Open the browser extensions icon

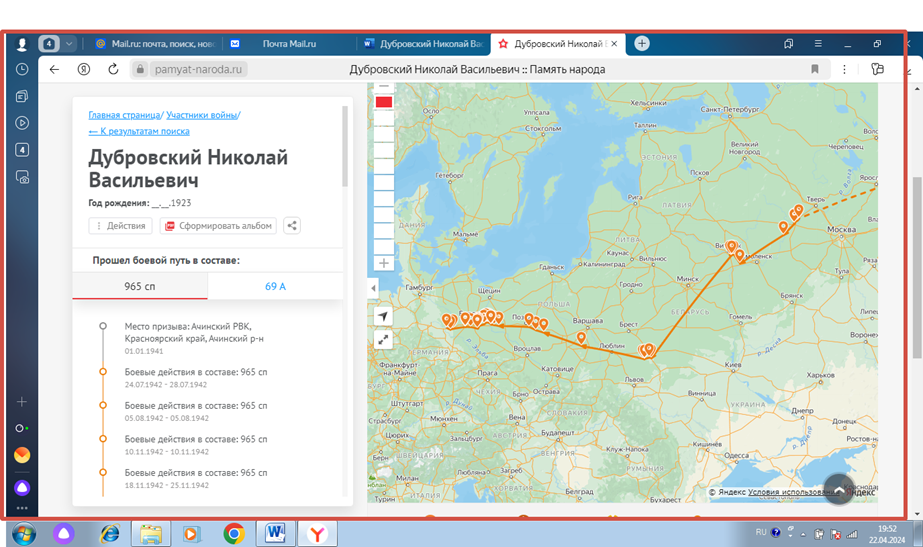[877, 69]
